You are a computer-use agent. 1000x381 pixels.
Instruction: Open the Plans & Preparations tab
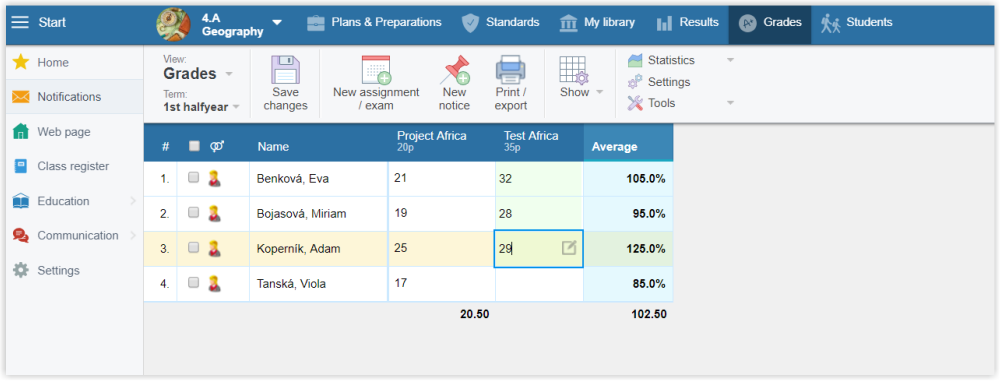374,23
